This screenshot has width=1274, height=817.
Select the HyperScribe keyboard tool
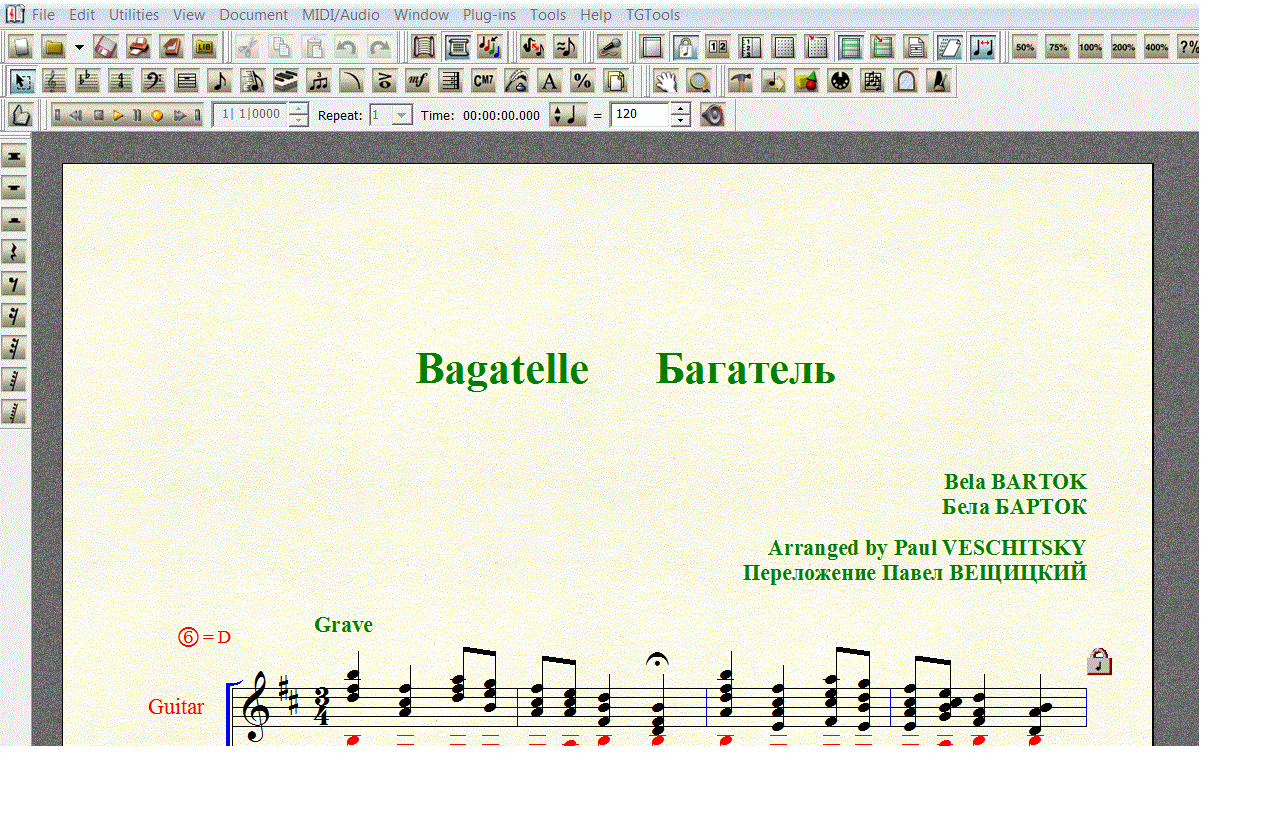pos(286,81)
